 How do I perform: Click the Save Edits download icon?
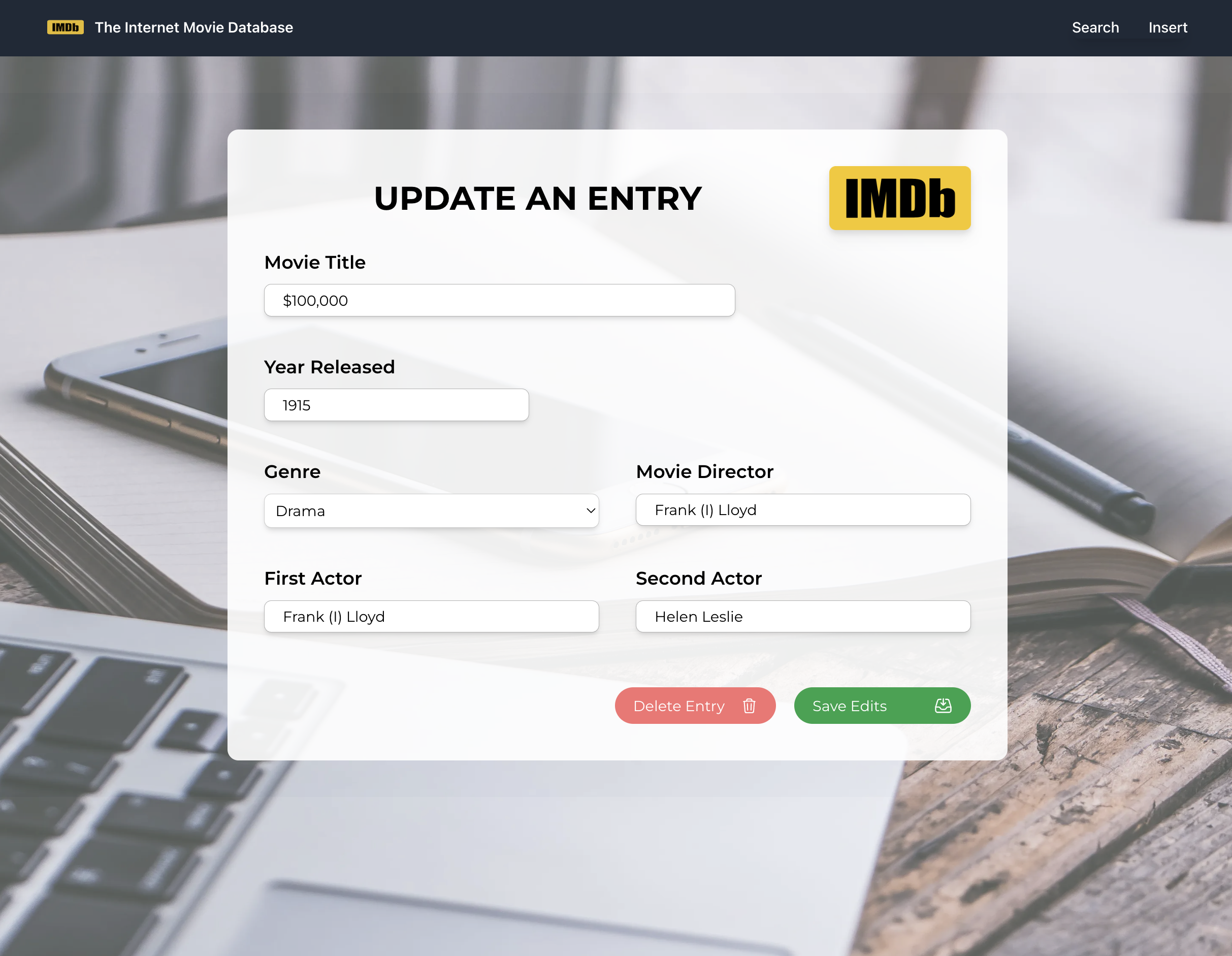pos(942,705)
